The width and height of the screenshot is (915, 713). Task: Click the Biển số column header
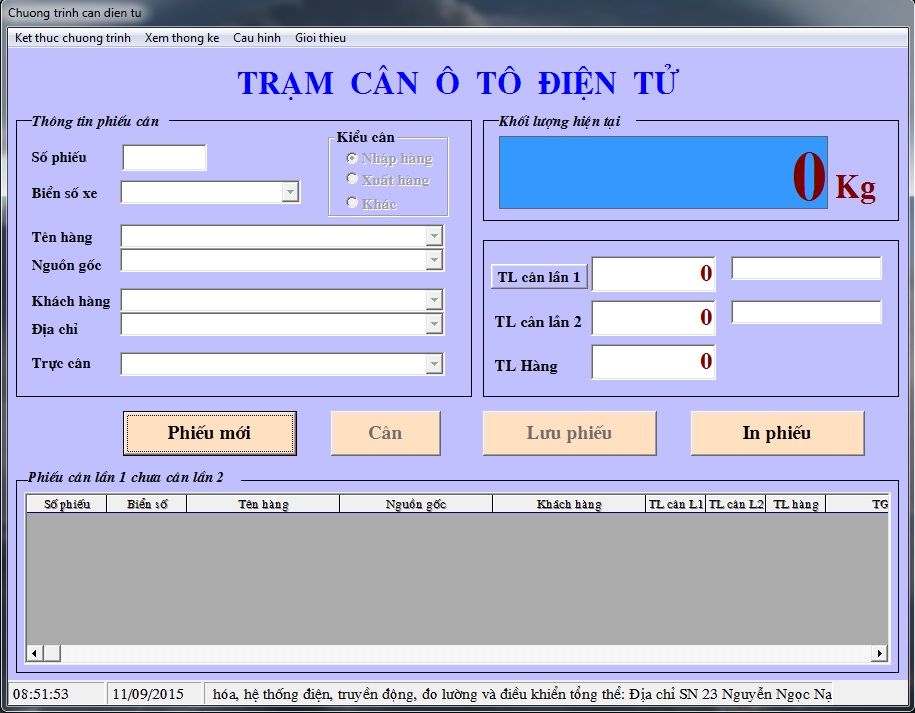[146, 504]
